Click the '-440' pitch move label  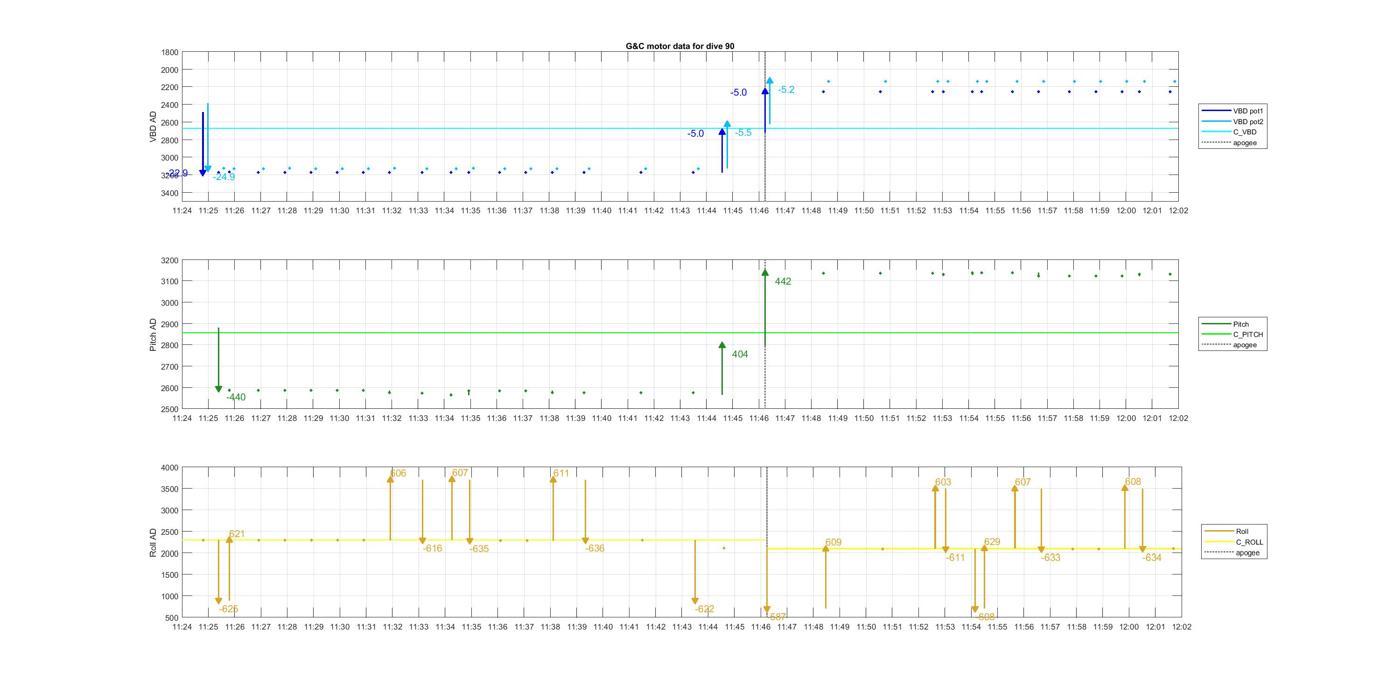click(236, 398)
